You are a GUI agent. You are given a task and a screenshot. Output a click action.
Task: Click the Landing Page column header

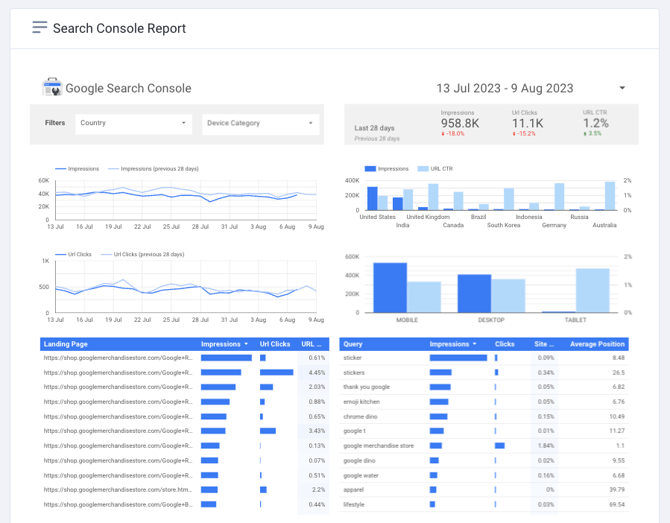tap(65, 344)
